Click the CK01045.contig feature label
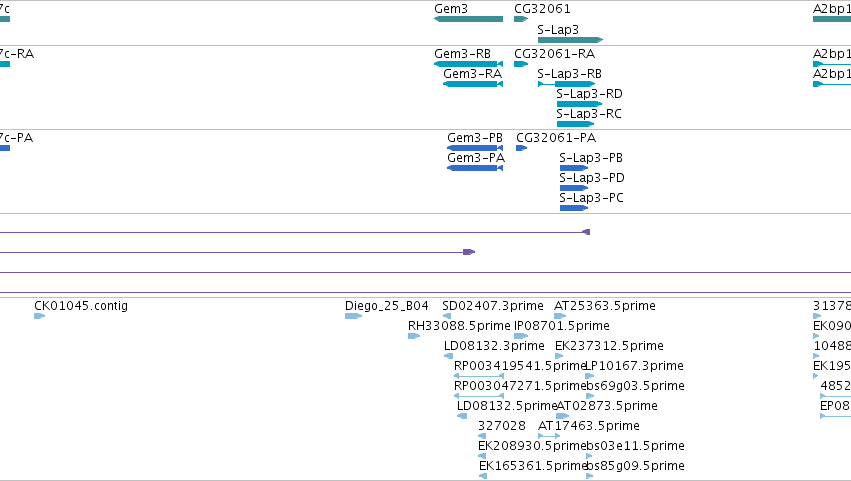The width and height of the screenshot is (851, 481). click(x=81, y=306)
